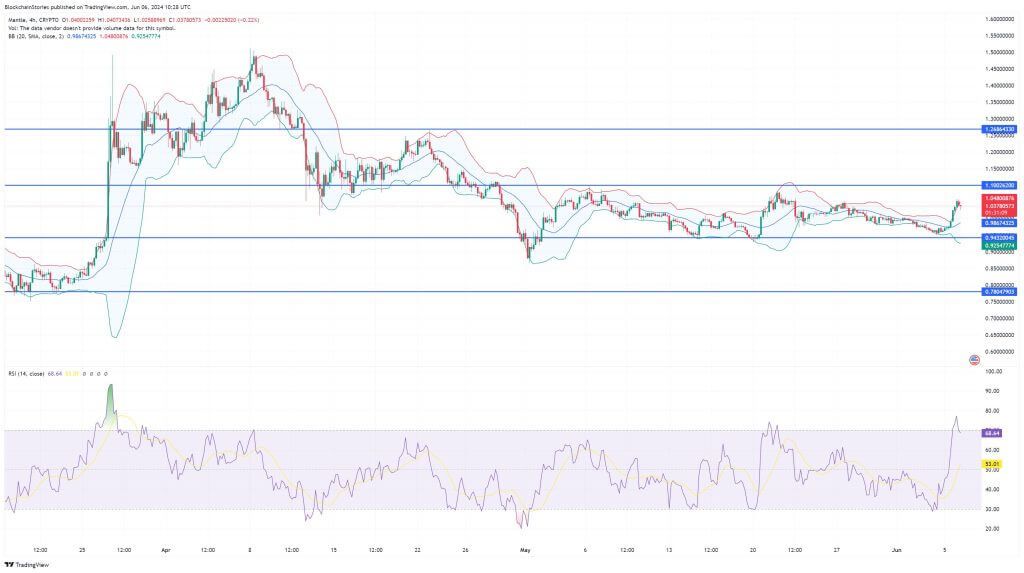This screenshot has width=1024, height=573.
Task: Click the red current price label 1.03780573
Action: (999, 205)
